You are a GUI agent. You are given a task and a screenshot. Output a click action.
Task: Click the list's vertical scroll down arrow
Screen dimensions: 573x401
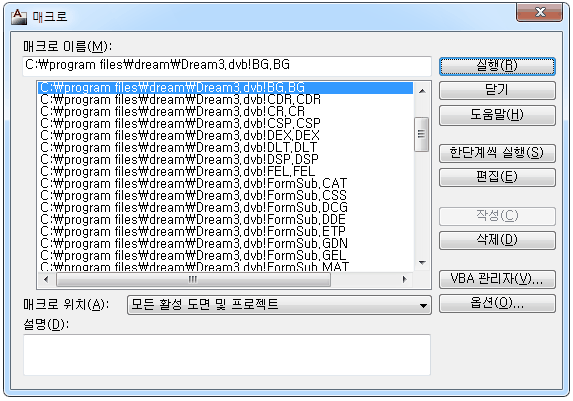click(x=422, y=262)
